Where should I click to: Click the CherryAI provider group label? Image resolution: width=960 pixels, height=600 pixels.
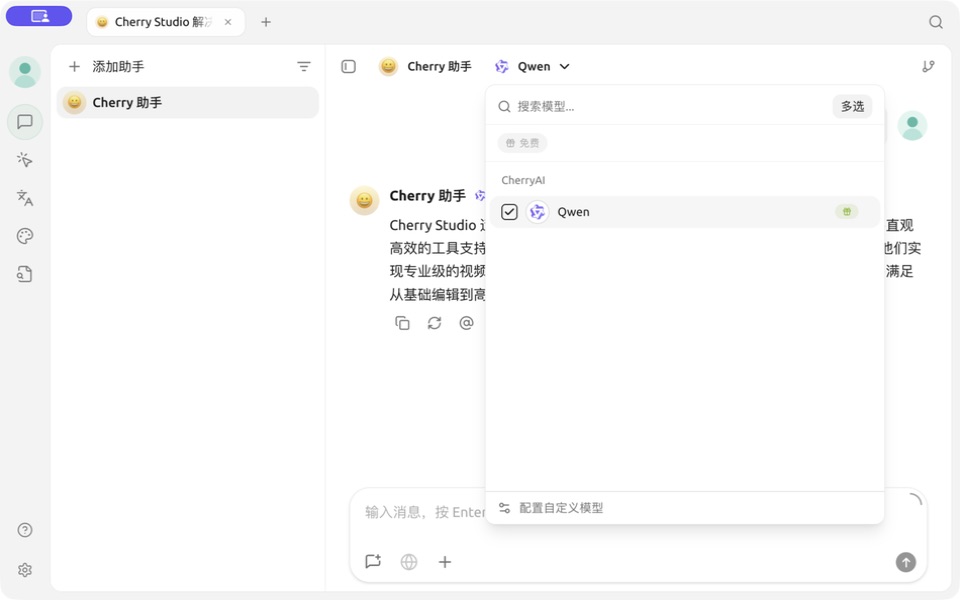click(x=523, y=180)
